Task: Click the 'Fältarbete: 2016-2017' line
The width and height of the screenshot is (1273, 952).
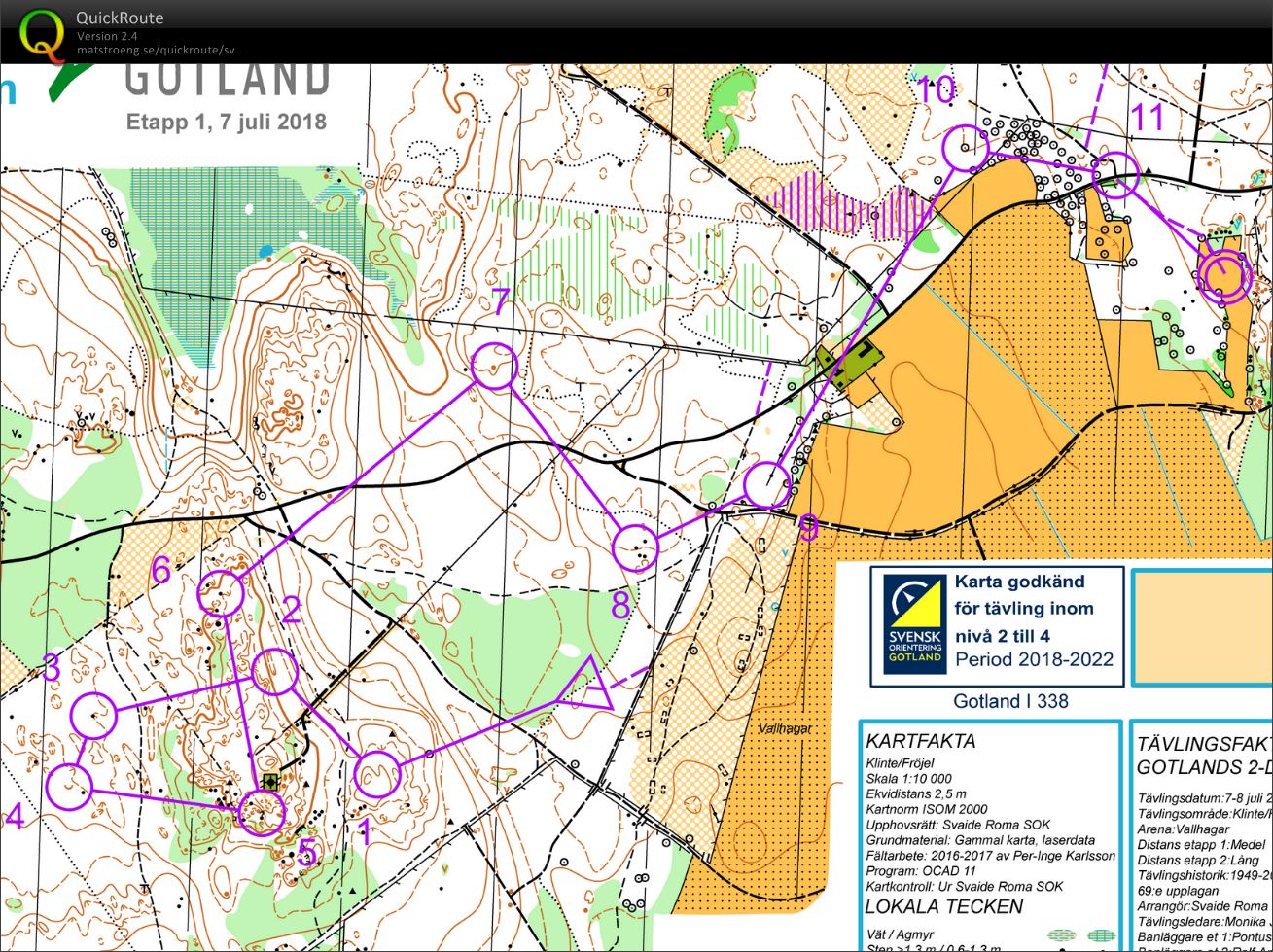Action: pos(990,856)
